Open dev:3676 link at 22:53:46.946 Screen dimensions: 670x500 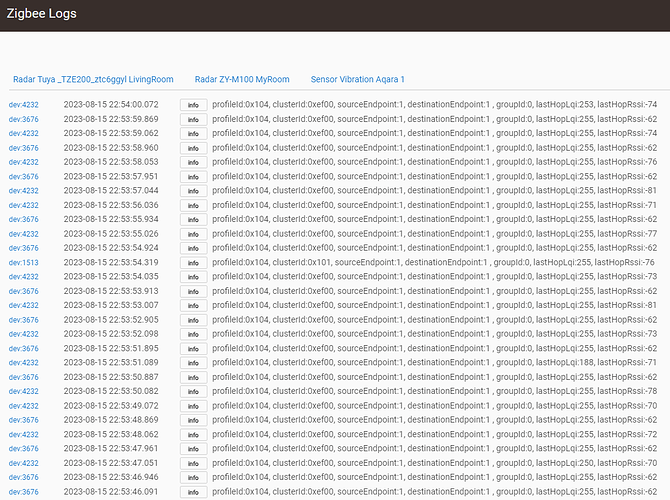24,477
